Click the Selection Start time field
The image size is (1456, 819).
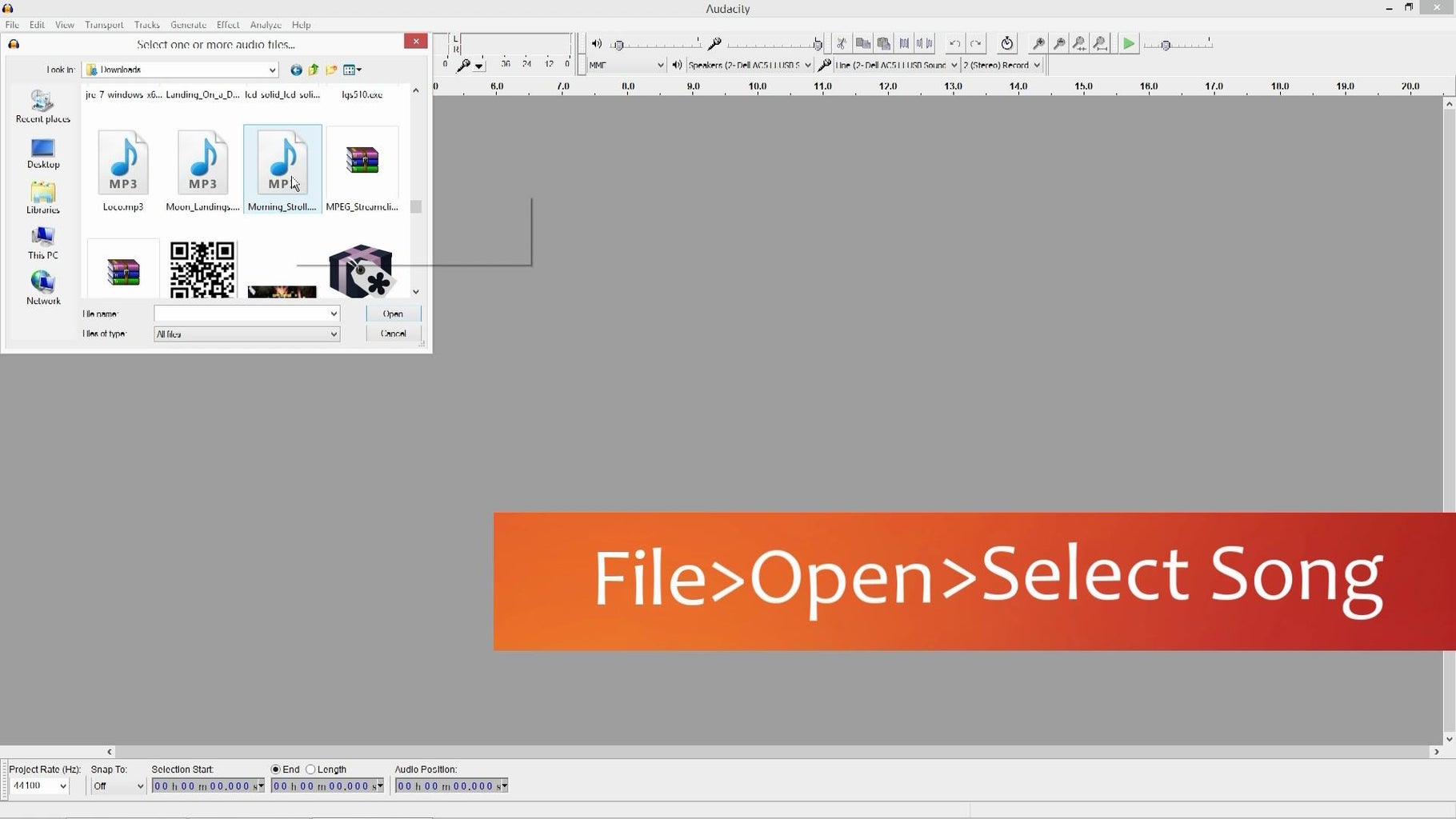(208, 786)
